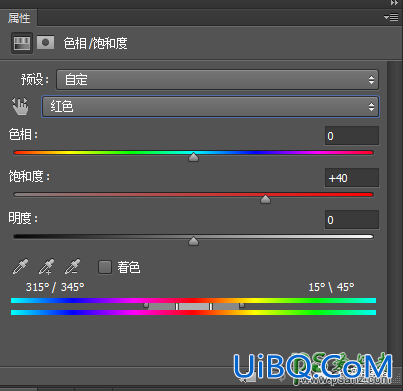The width and height of the screenshot is (403, 391).
Task: Click the 色相 value field showing 0
Action: (352, 136)
